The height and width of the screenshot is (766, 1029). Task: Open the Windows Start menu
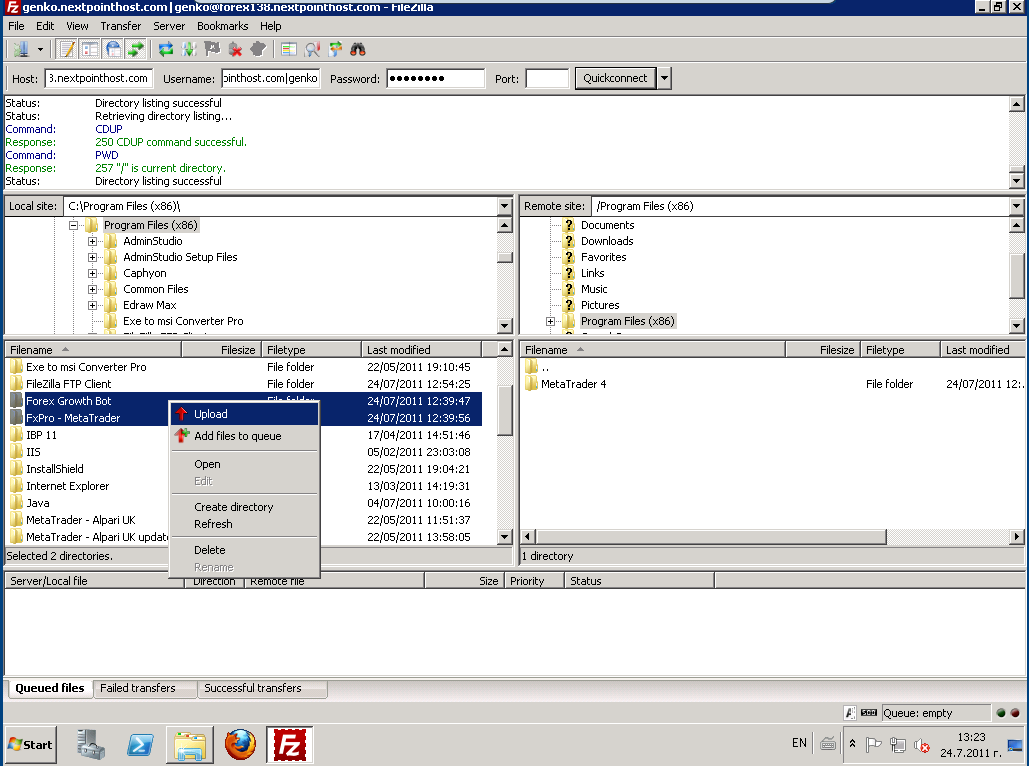click(30, 745)
